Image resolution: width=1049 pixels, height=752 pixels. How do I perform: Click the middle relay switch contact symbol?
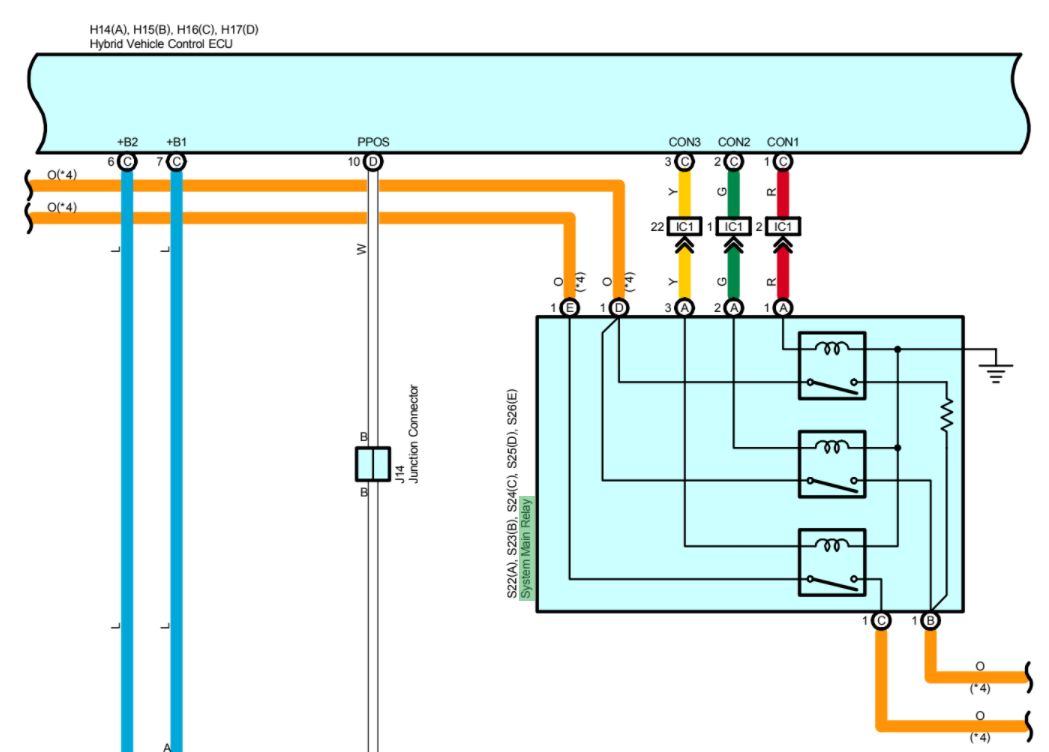pos(832,484)
